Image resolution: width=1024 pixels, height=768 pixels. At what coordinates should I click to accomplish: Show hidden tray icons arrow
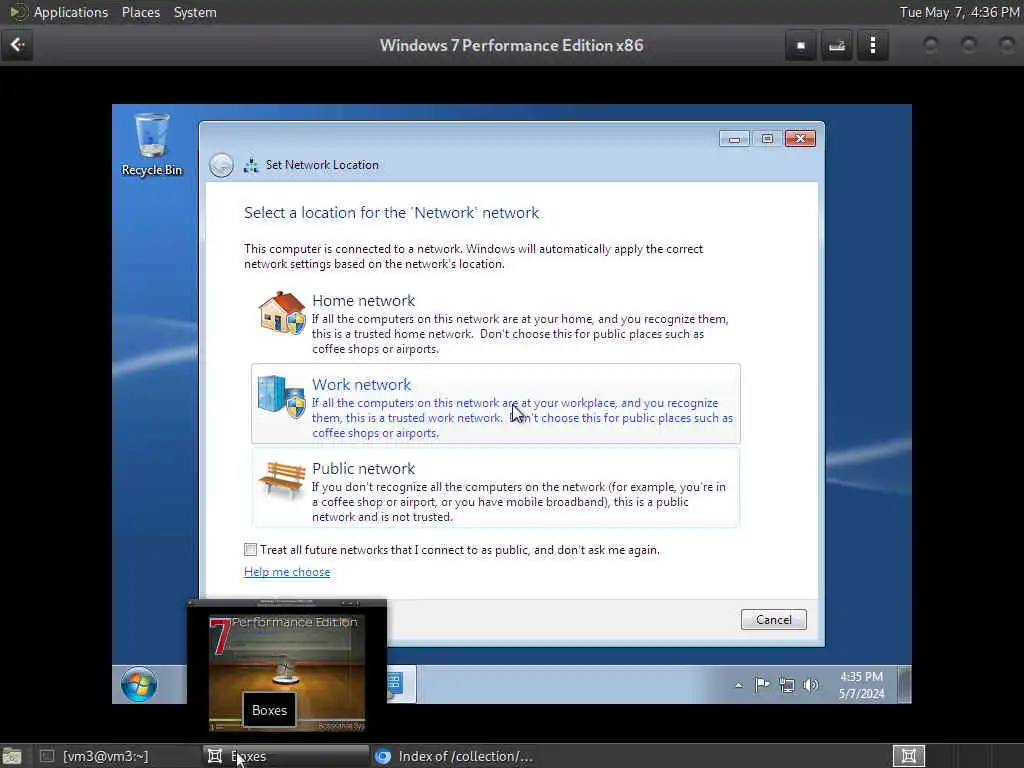click(x=739, y=685)
